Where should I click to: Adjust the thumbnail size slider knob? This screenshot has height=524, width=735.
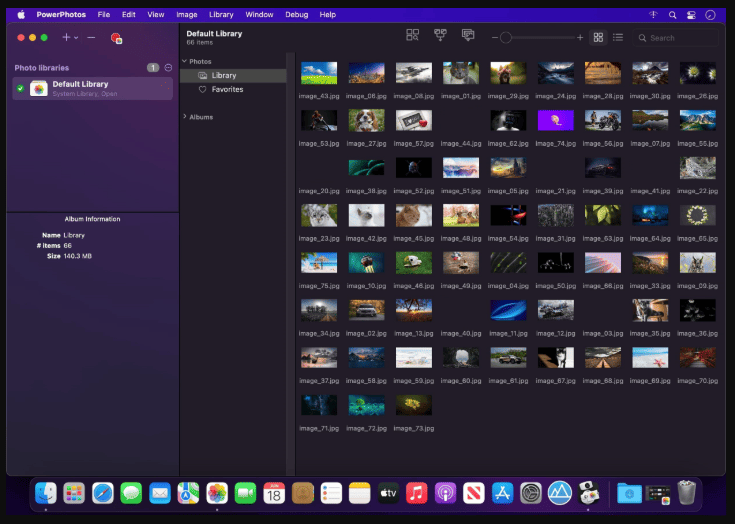[x=505, y=37]
